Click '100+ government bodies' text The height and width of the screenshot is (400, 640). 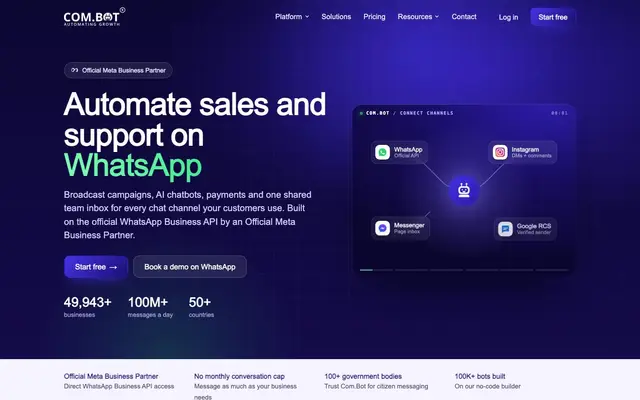(x=363, y=376)
